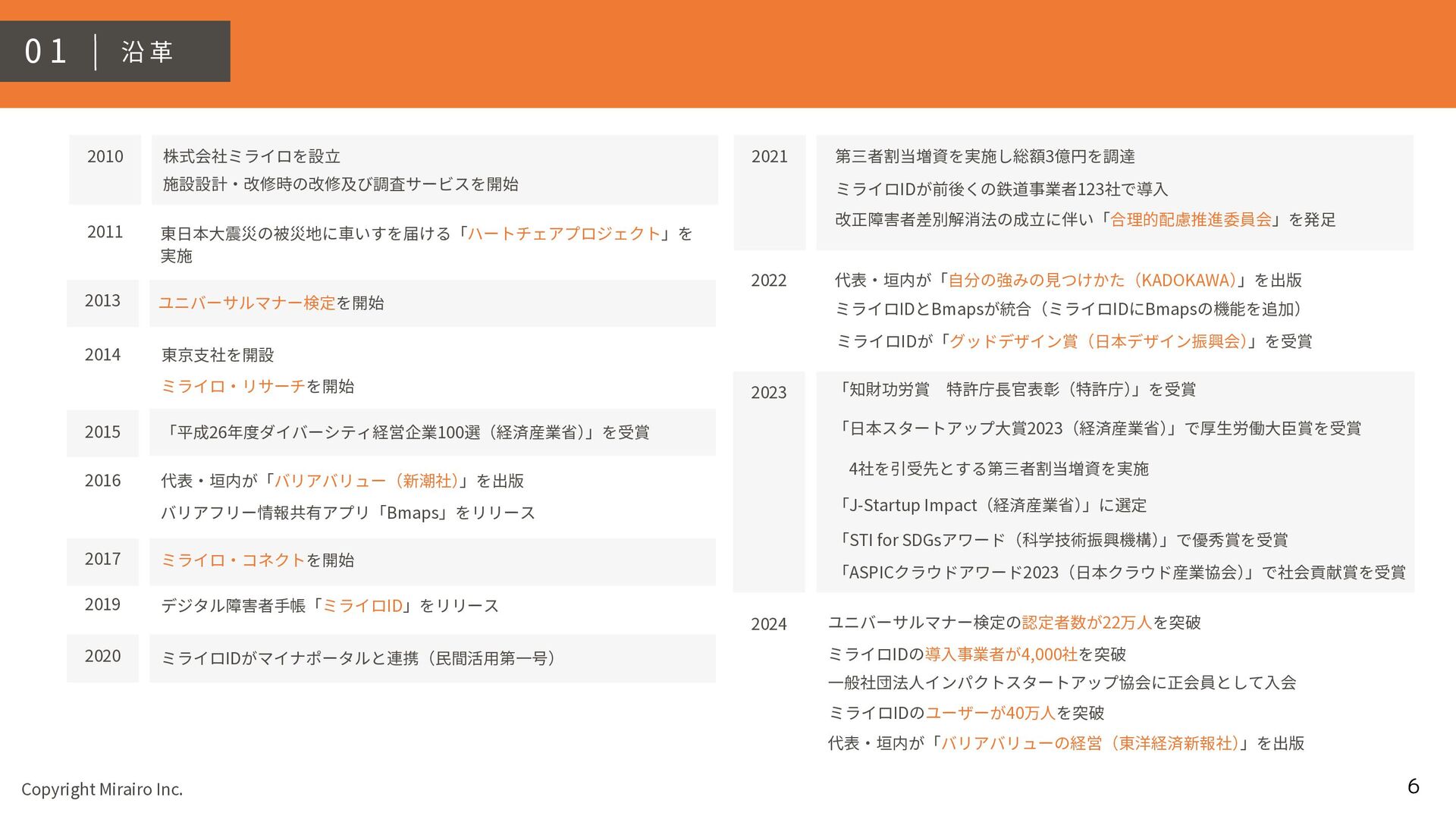Click the ミライロ・コネクト highlighted text
Viewport: 1456px width, 819px height.
[x=233, y=560]
